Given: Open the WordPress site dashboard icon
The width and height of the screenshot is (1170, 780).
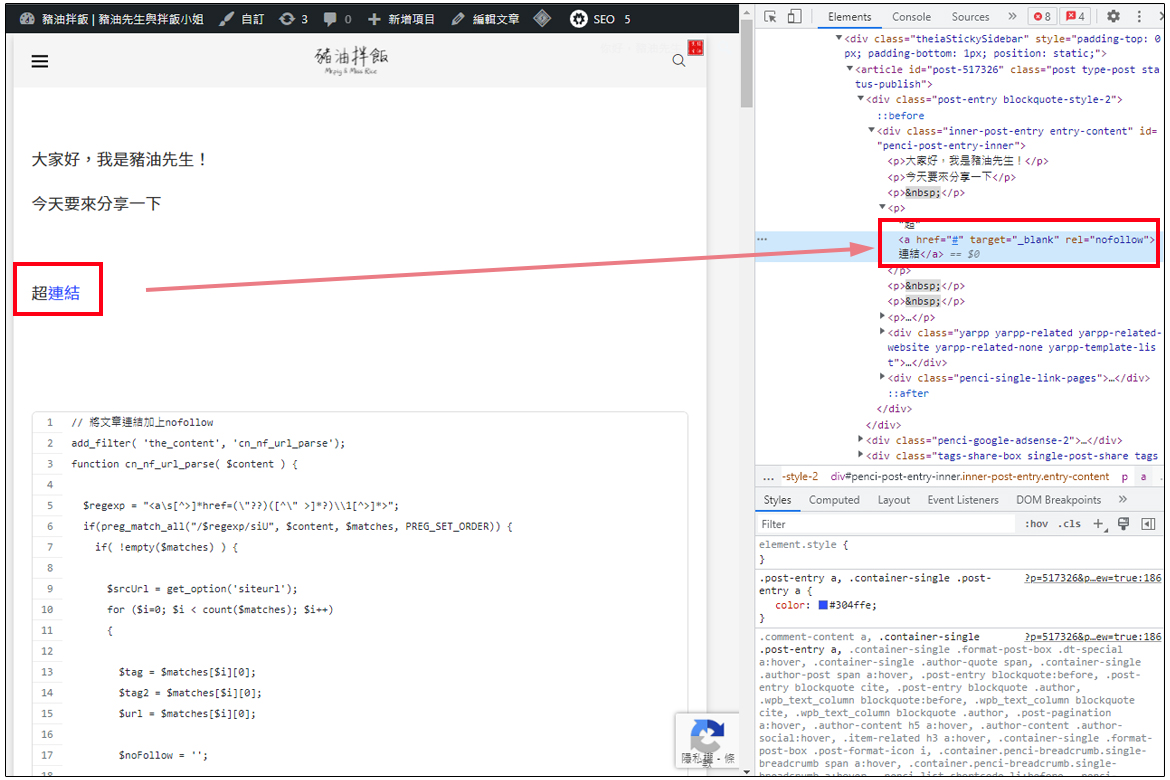Looking at the screenshot, I should [x=27, y=19].
